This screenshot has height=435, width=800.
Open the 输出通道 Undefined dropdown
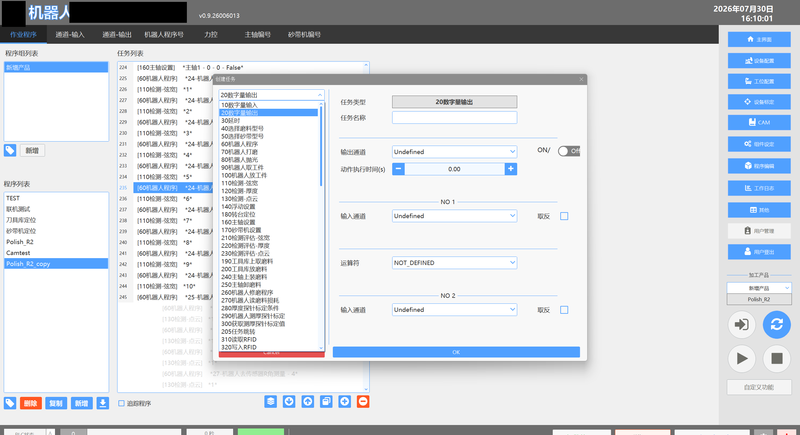pos(454,152)
